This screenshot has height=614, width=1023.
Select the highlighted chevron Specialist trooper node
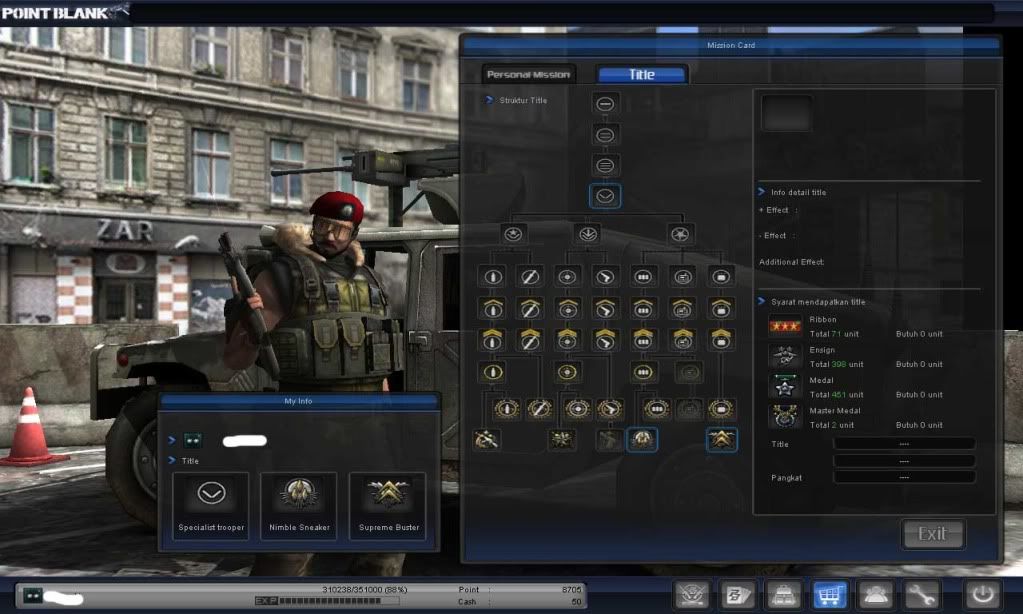click(x=605, y=196)
